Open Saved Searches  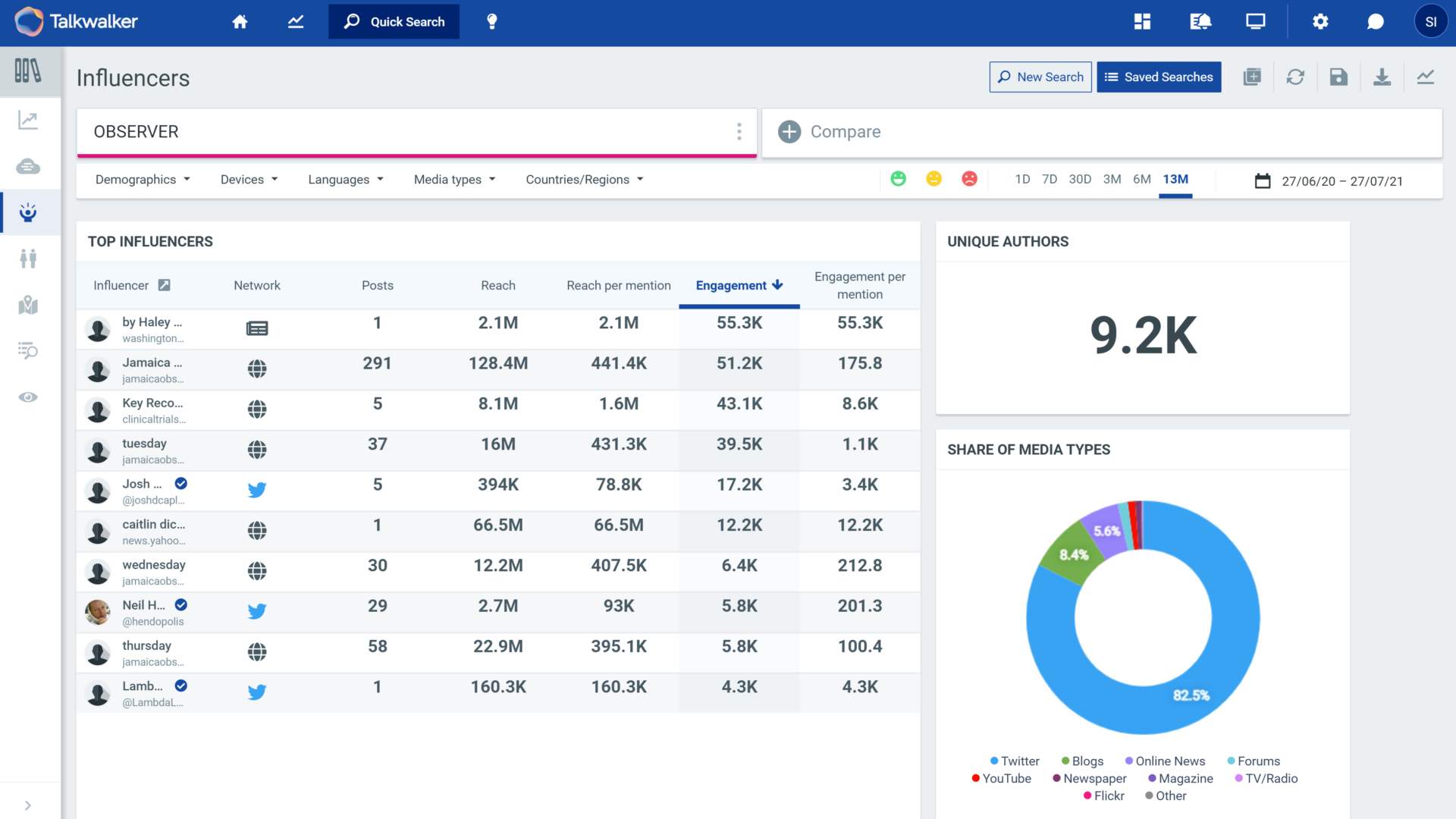tap(1159, 77)
